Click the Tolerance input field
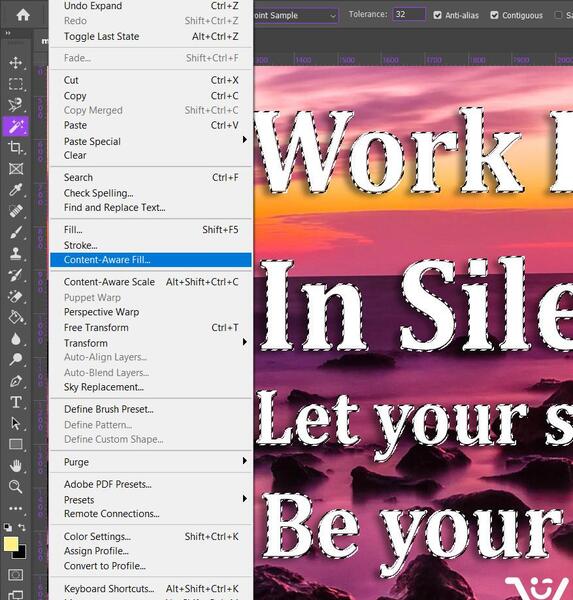The image size is (573, 600). (409, 15)
